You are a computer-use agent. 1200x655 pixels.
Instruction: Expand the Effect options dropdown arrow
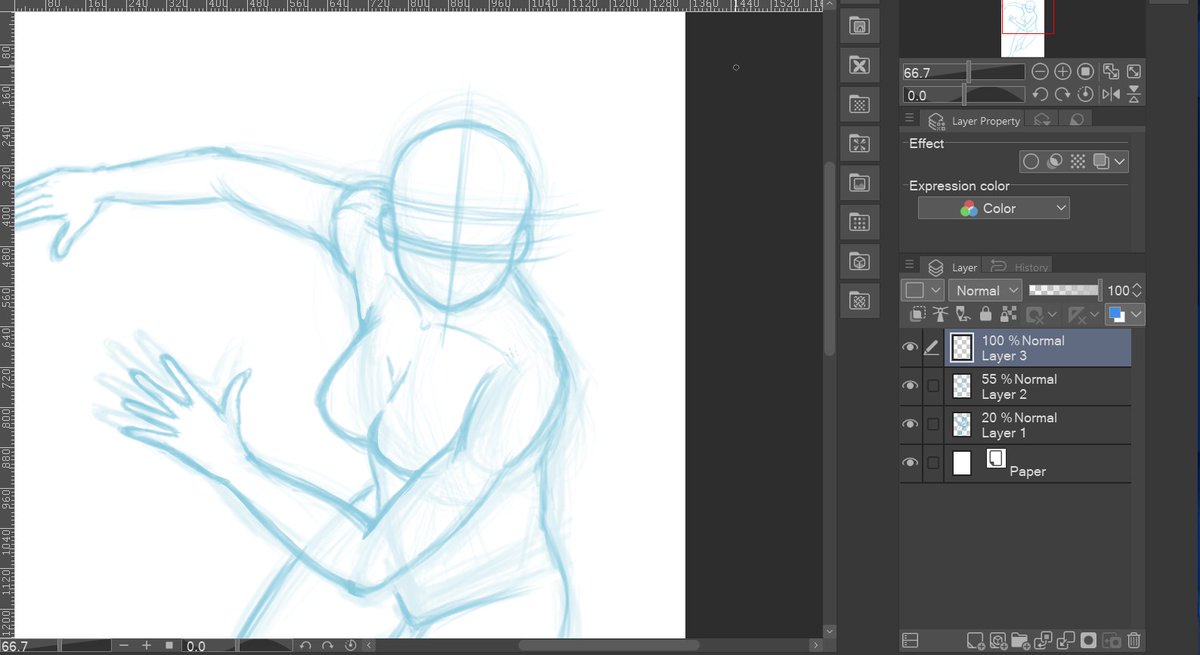coord(1119,161)
